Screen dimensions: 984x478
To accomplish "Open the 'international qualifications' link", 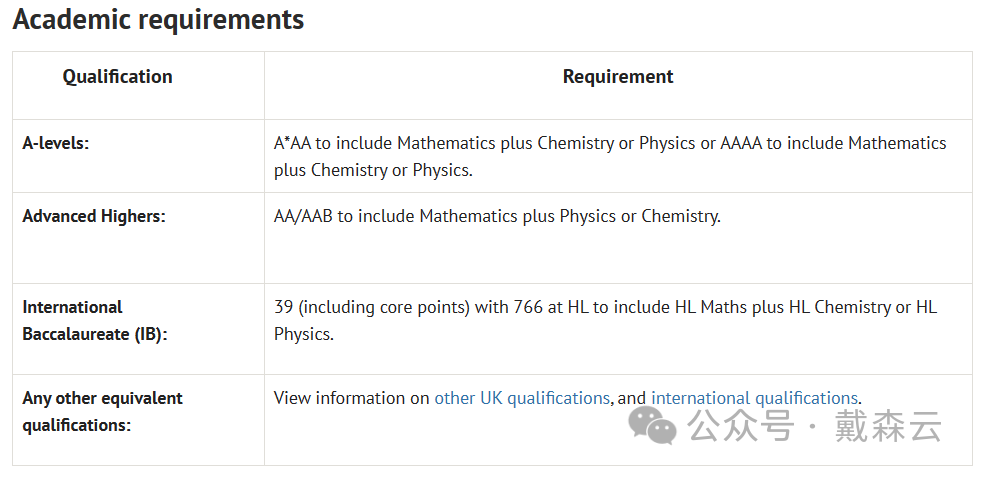I will click(x=754, y=398).
